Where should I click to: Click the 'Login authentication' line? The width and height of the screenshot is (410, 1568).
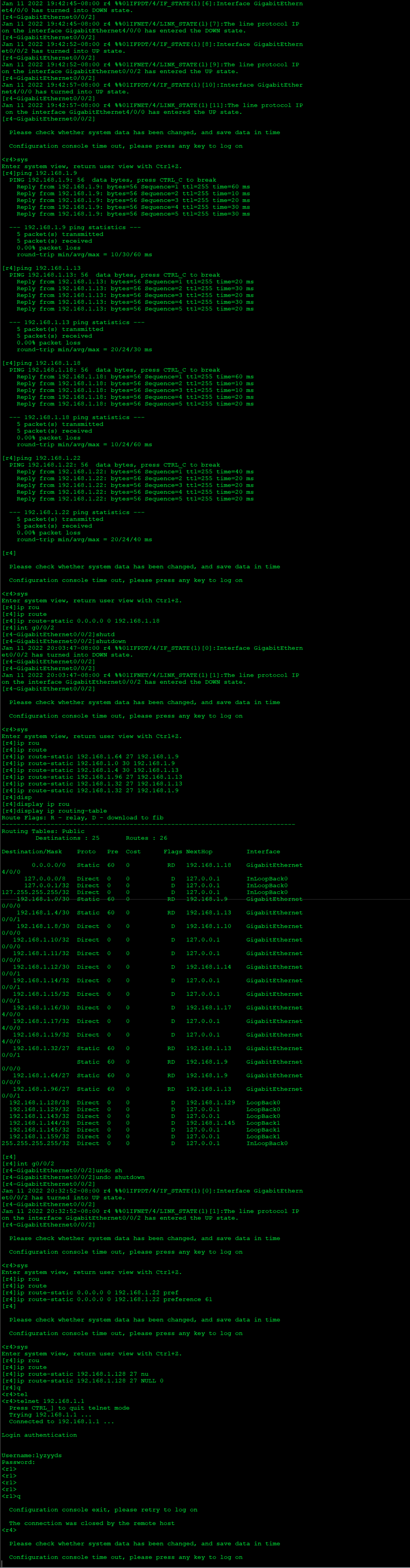[39, 1435]
